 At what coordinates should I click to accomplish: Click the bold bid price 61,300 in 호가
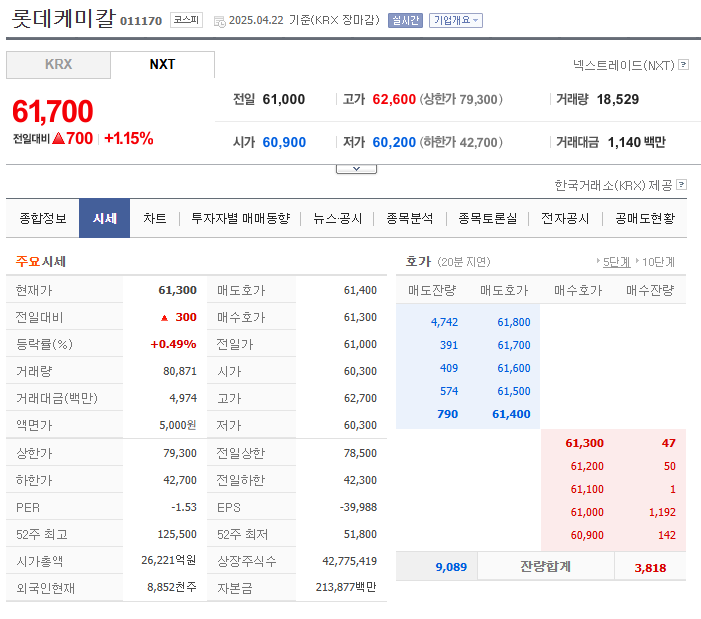tap(584, 443)
